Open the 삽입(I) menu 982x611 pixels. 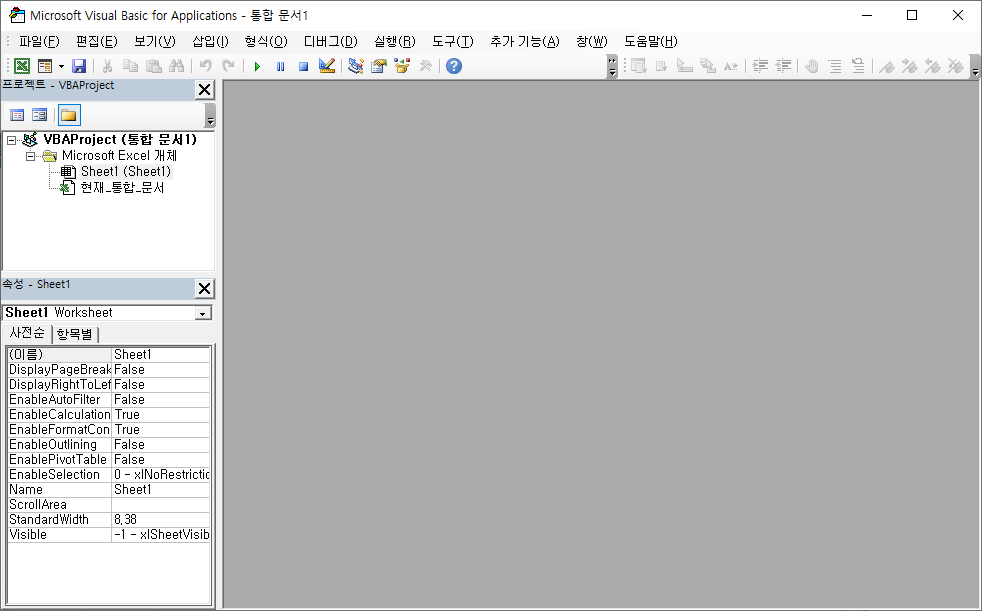(x=210, y=41)
